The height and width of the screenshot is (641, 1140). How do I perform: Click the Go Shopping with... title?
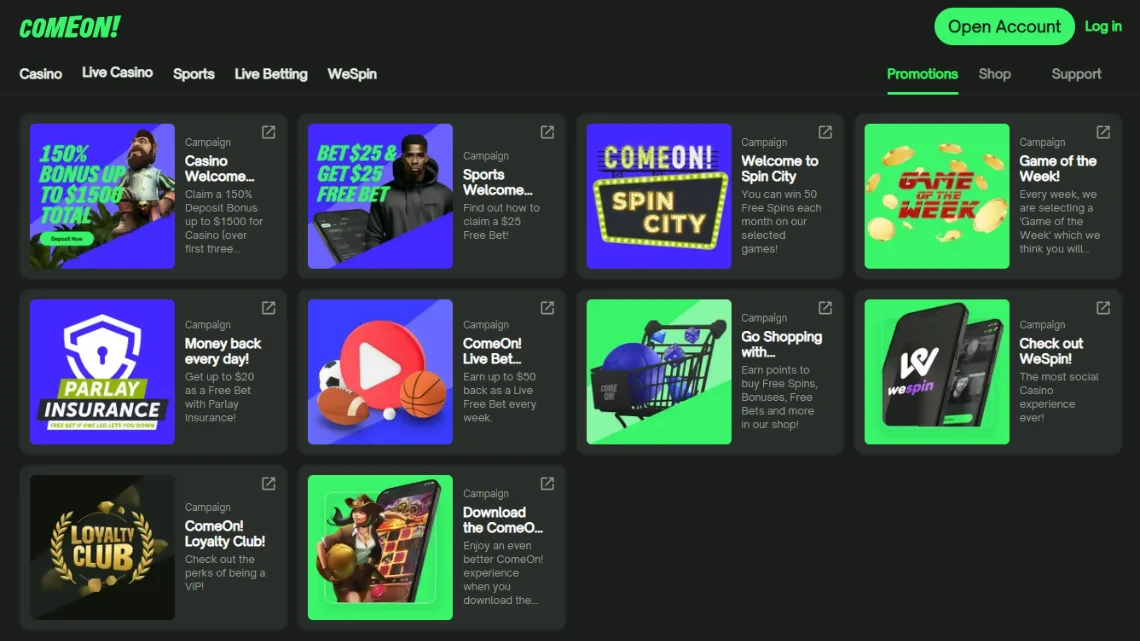click(782, 344)
